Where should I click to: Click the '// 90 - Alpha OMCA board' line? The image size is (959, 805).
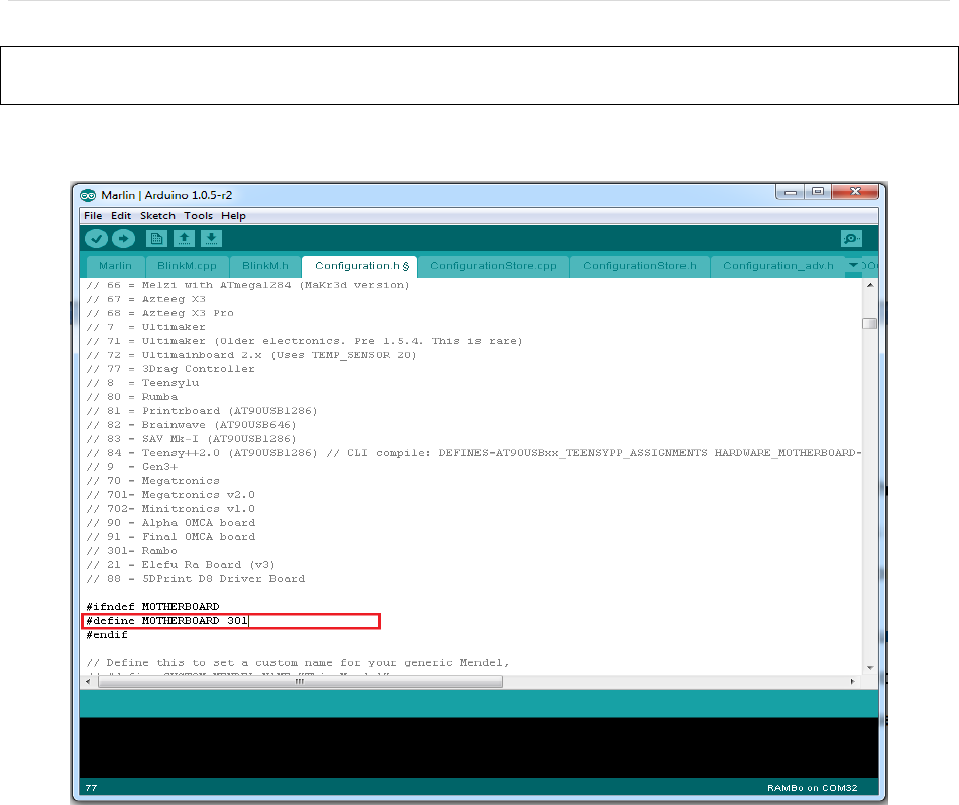(171, 523)
